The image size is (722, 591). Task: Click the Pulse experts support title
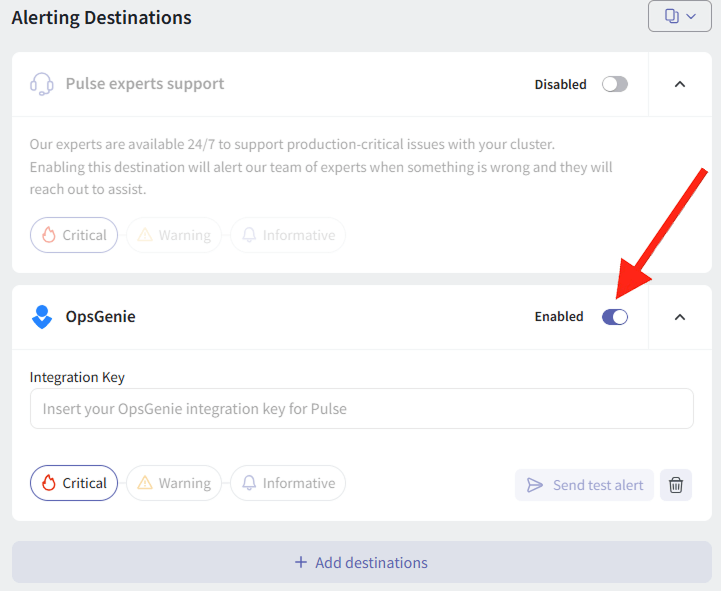145,84
